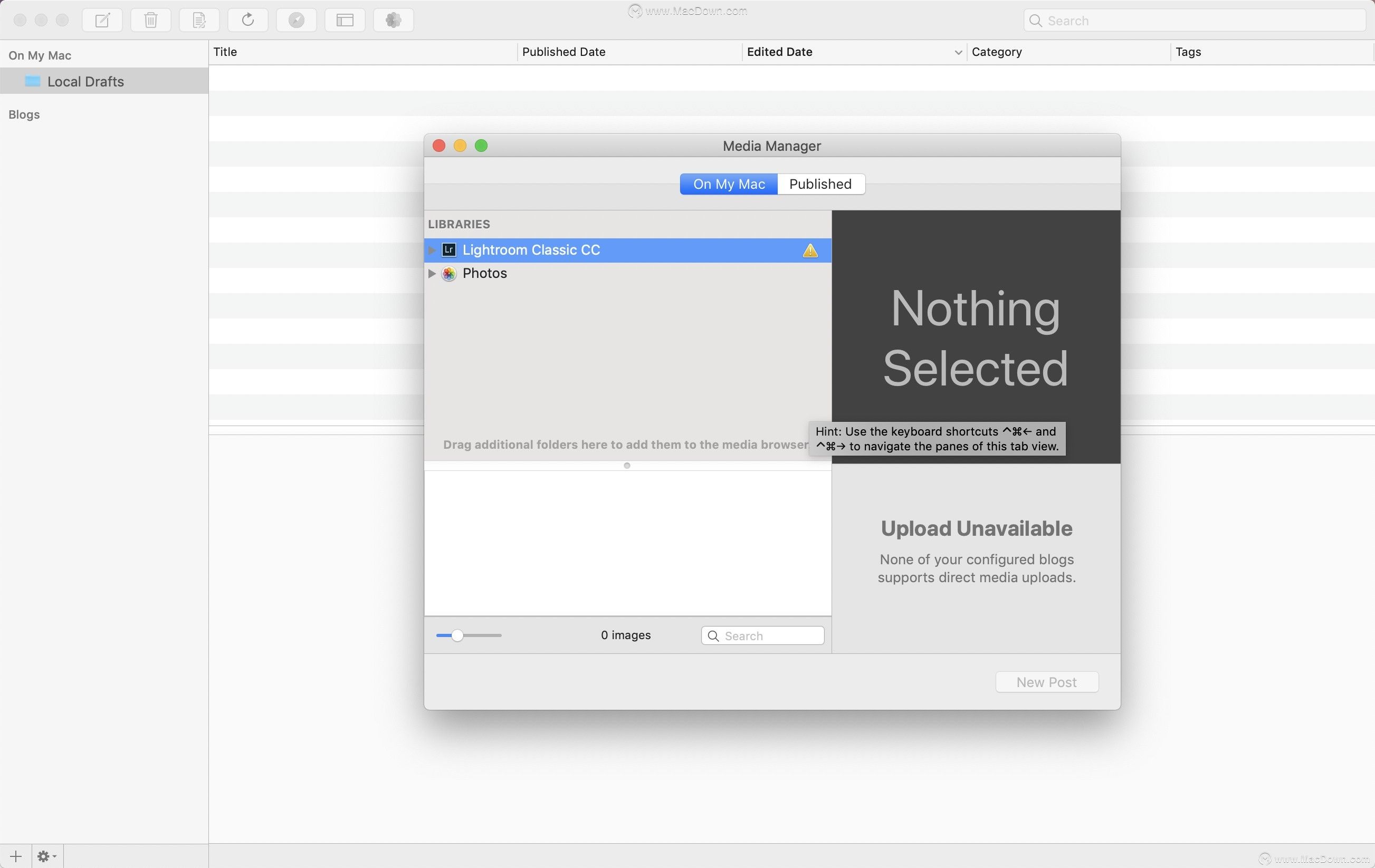Image resolution: width=1375 pixels, height=868 pixels.
Task: Switch to the Published tab
Action: click(x=820, y=185)
